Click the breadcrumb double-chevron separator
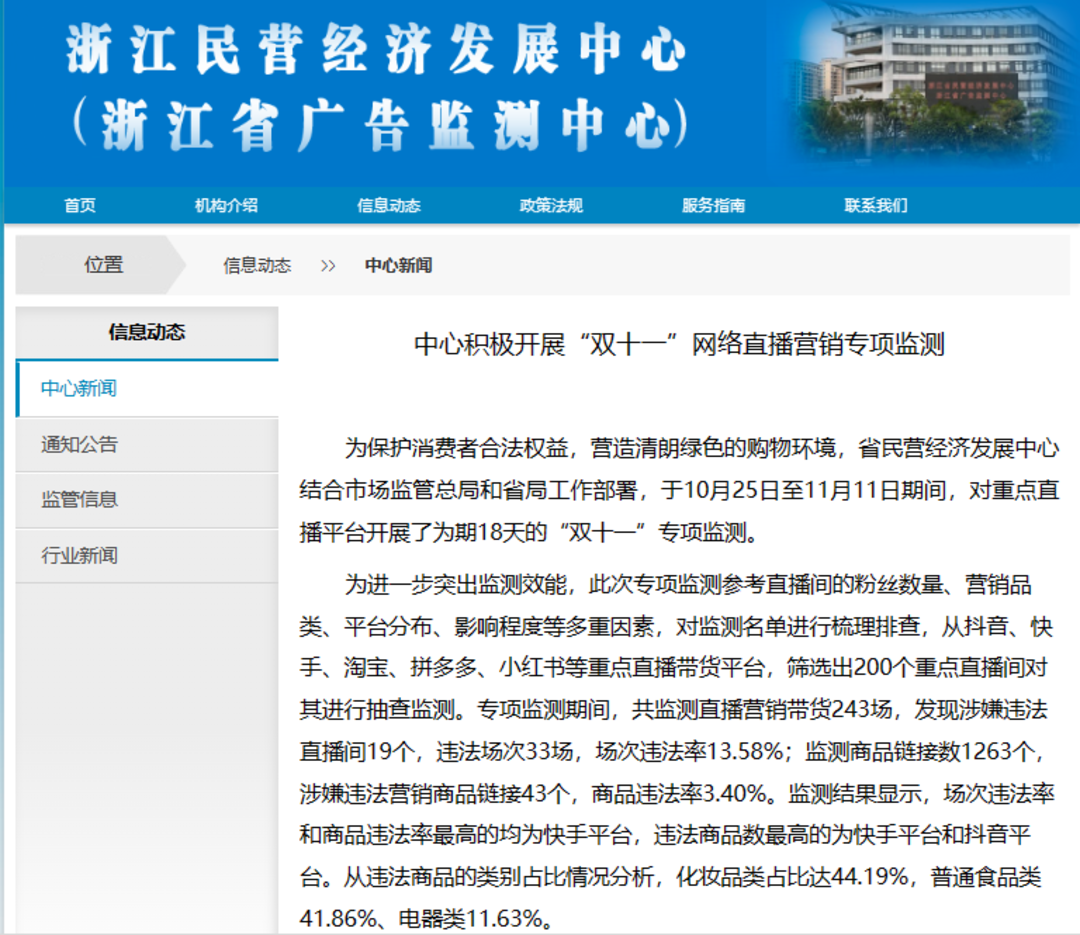The image size is (1080, 935). click(x=328, y=266)
